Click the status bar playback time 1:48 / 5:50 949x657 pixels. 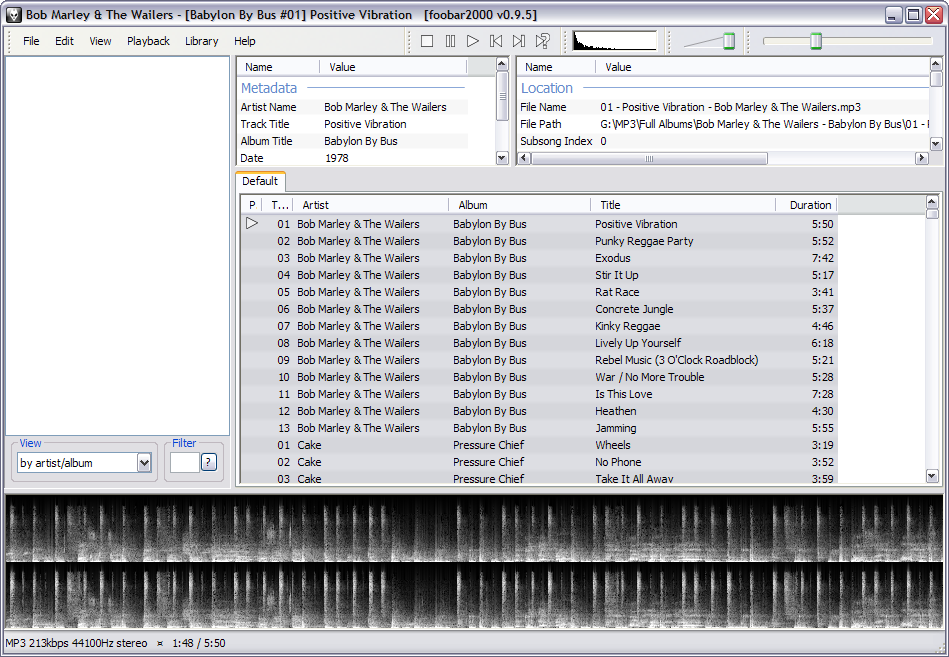[199, 643]
